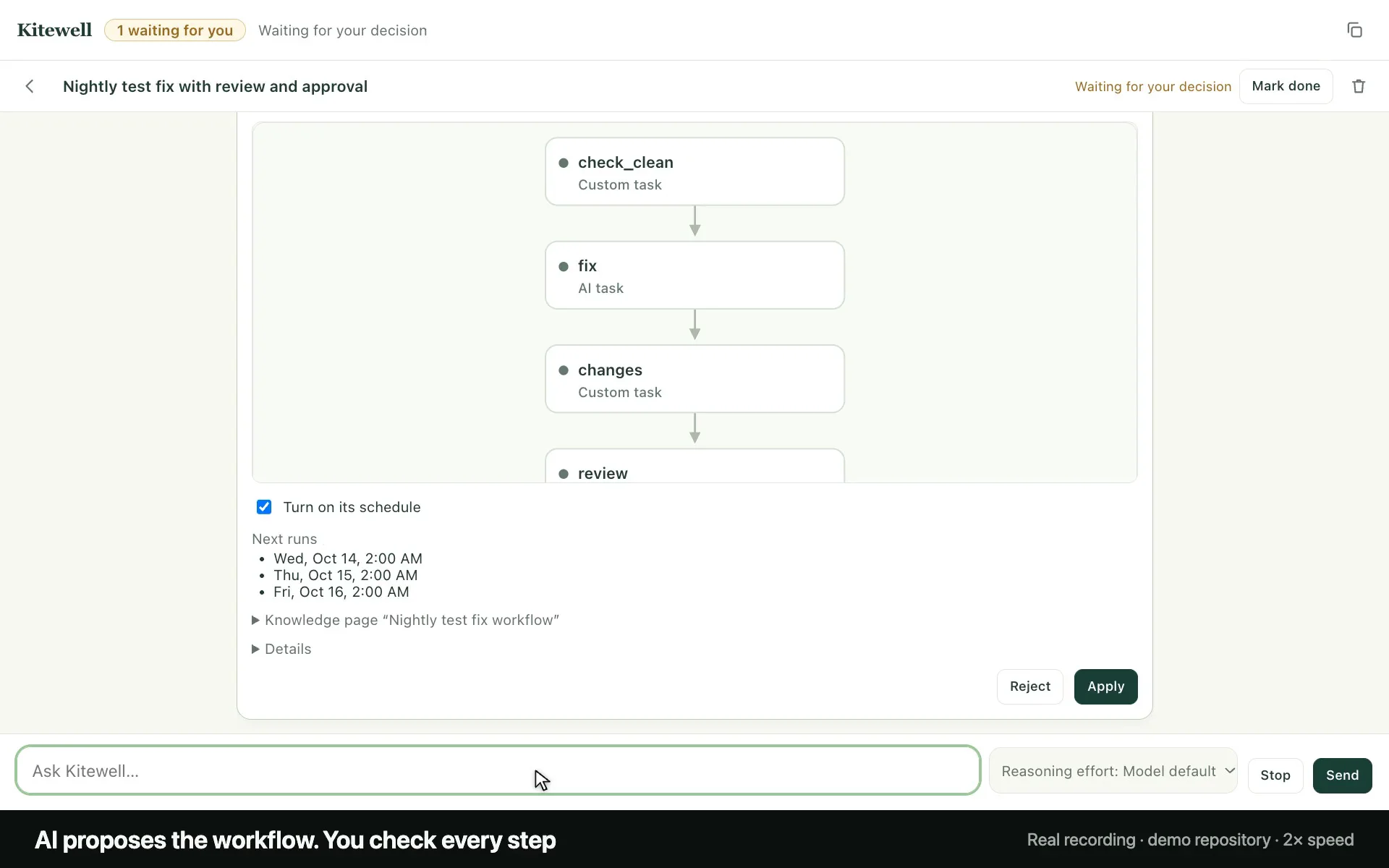Click the 'Wed, Oct 14, 2:00 AM' run entry
Image resolution: width=1389 pixels, height=868 pixels.
(348, 558)
